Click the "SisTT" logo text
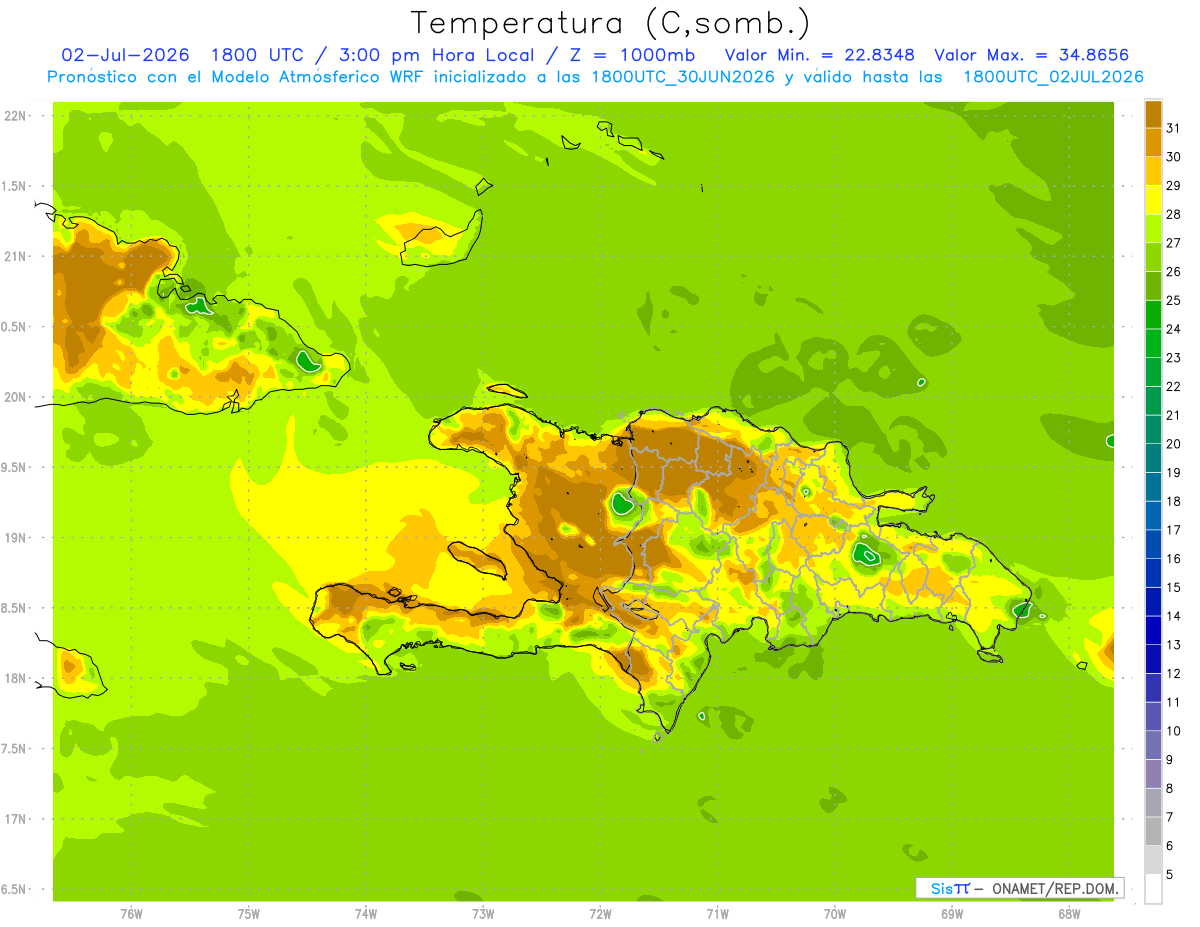The width and height of the screenshot is (1200, 927). (949, 888)
